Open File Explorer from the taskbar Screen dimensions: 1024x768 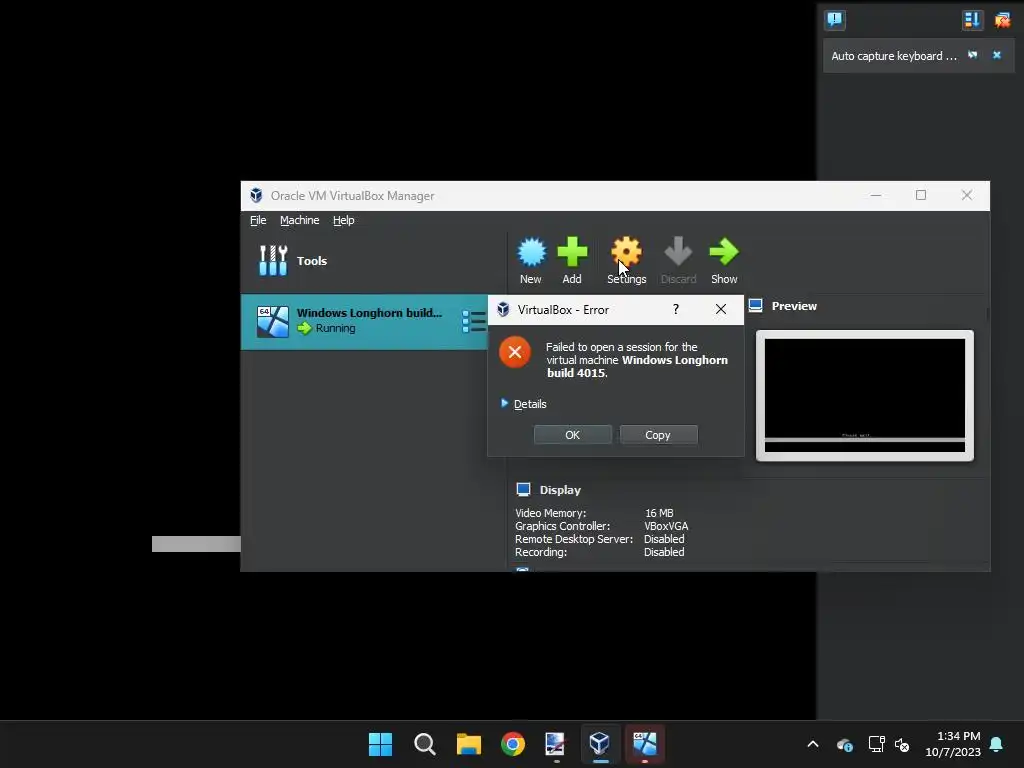[x=469, y=744]
